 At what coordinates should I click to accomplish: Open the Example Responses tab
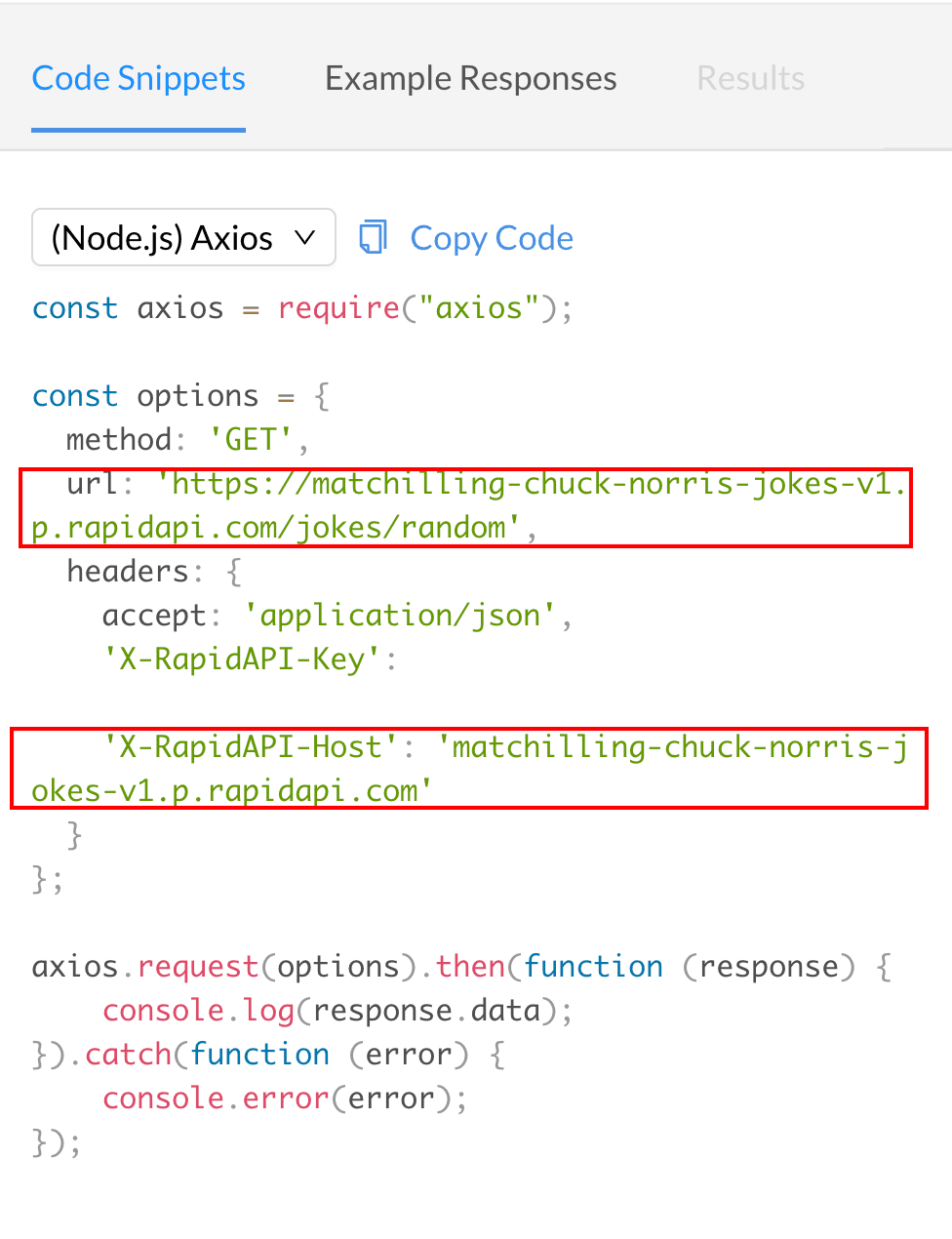point(471,78)
